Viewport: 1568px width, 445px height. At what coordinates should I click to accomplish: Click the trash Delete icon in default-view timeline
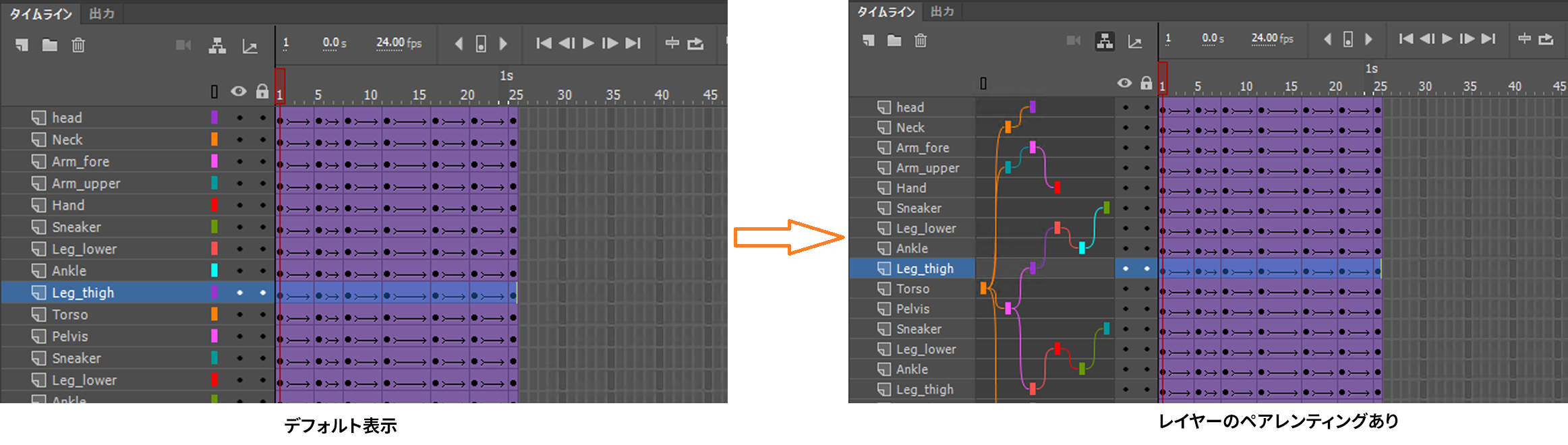78,45
